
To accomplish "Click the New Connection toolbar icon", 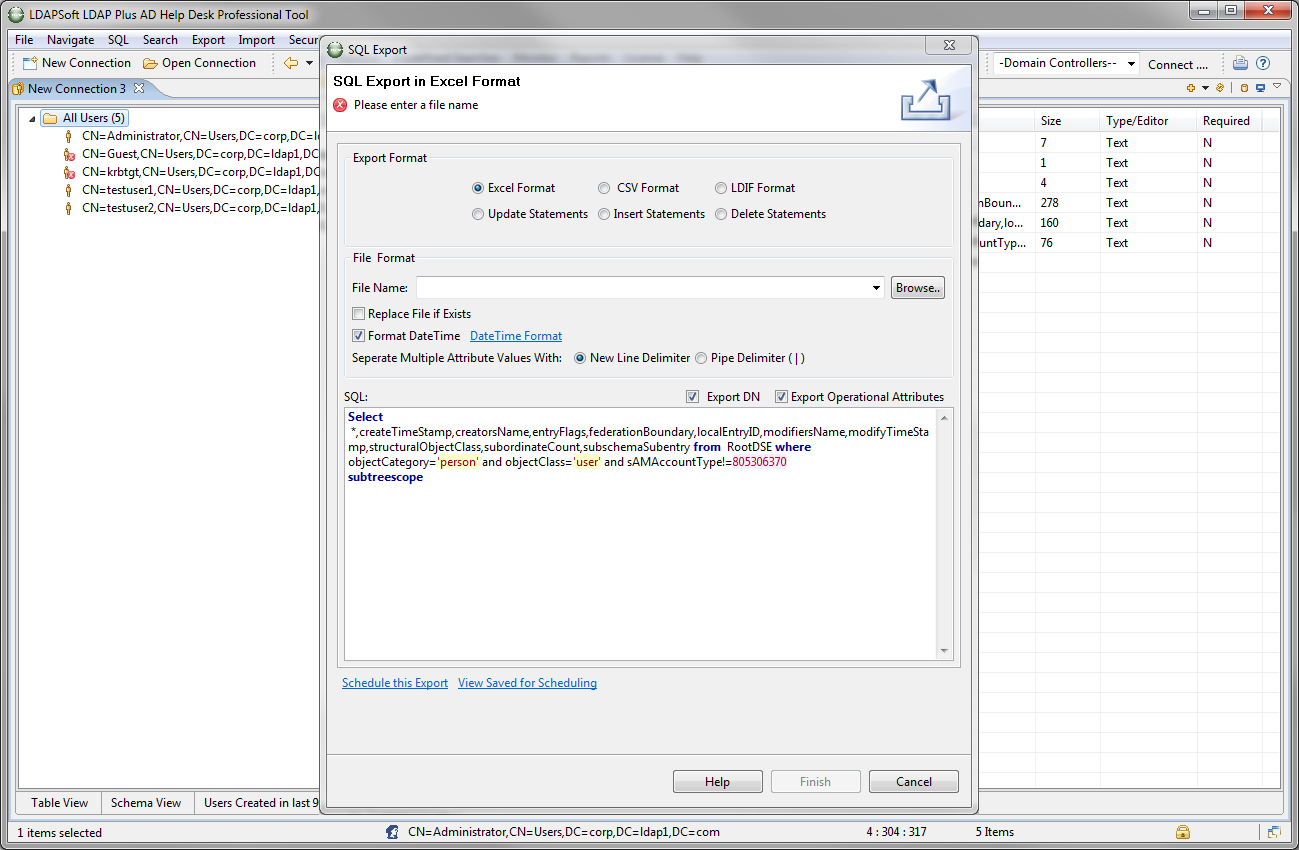I will pyautogui.click(x=30, y=63).
